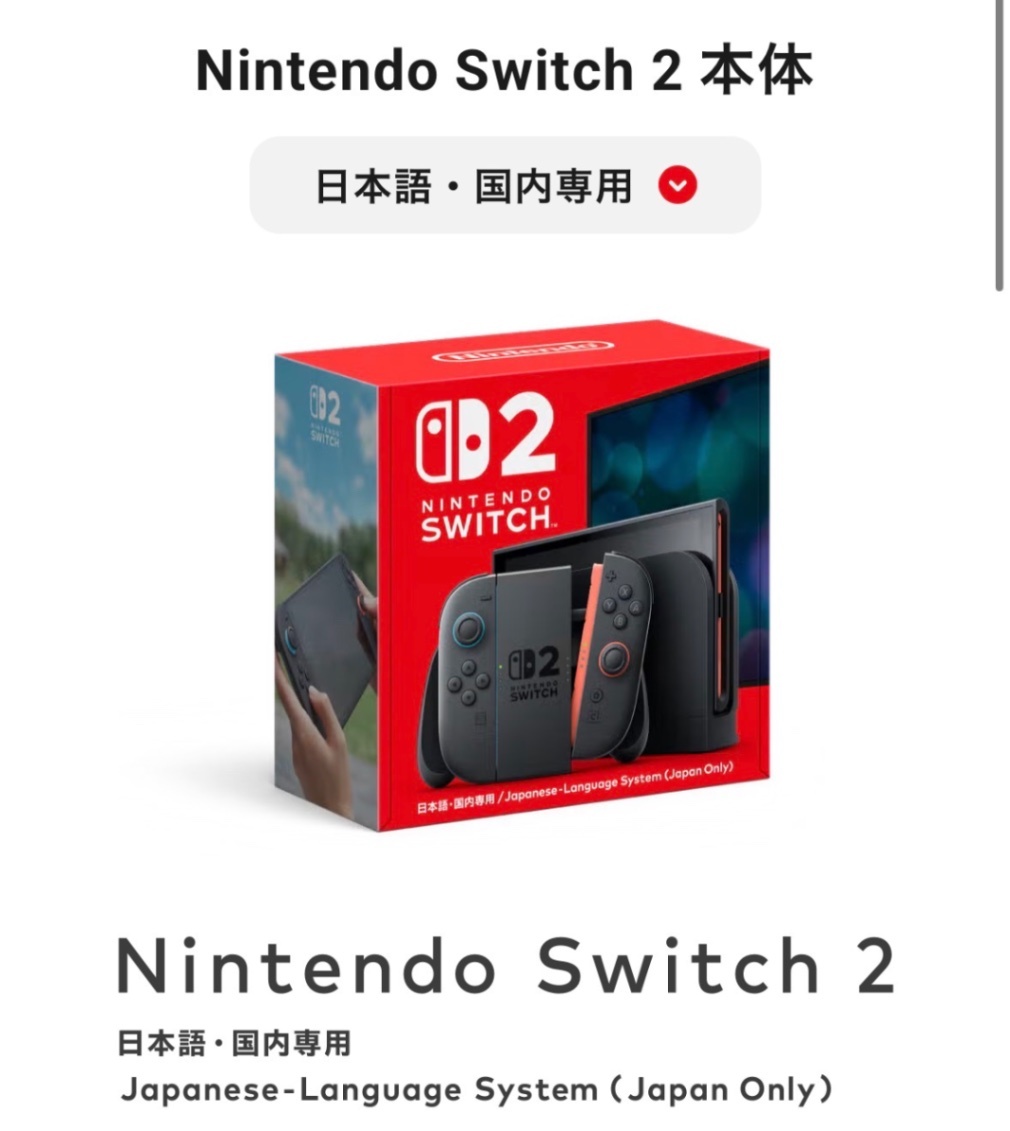Click the small Switch 2 logo on box side
The height and width of the screenshot is (1131, 1010).
coord(325,414)
